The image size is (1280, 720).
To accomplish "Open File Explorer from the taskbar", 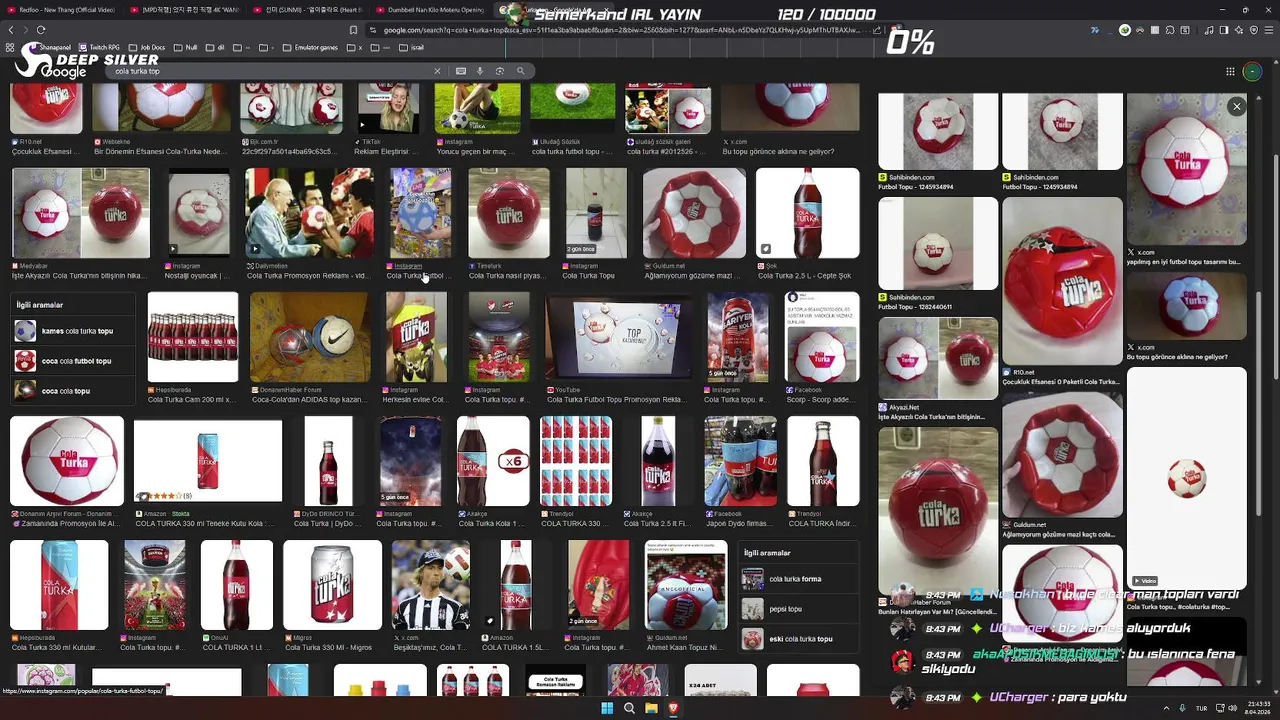I will click(651, 708).
